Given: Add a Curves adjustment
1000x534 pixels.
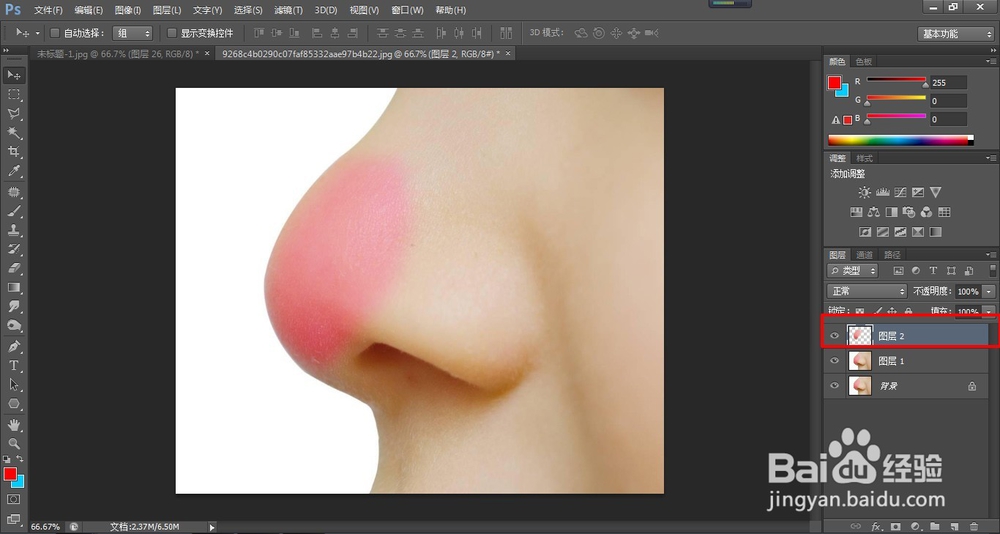Looking at the screenshot, I should click(900, 192).
